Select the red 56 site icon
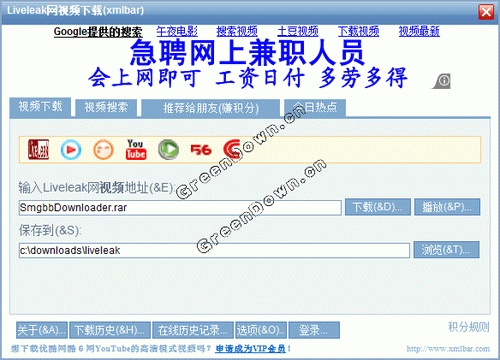 201,150
